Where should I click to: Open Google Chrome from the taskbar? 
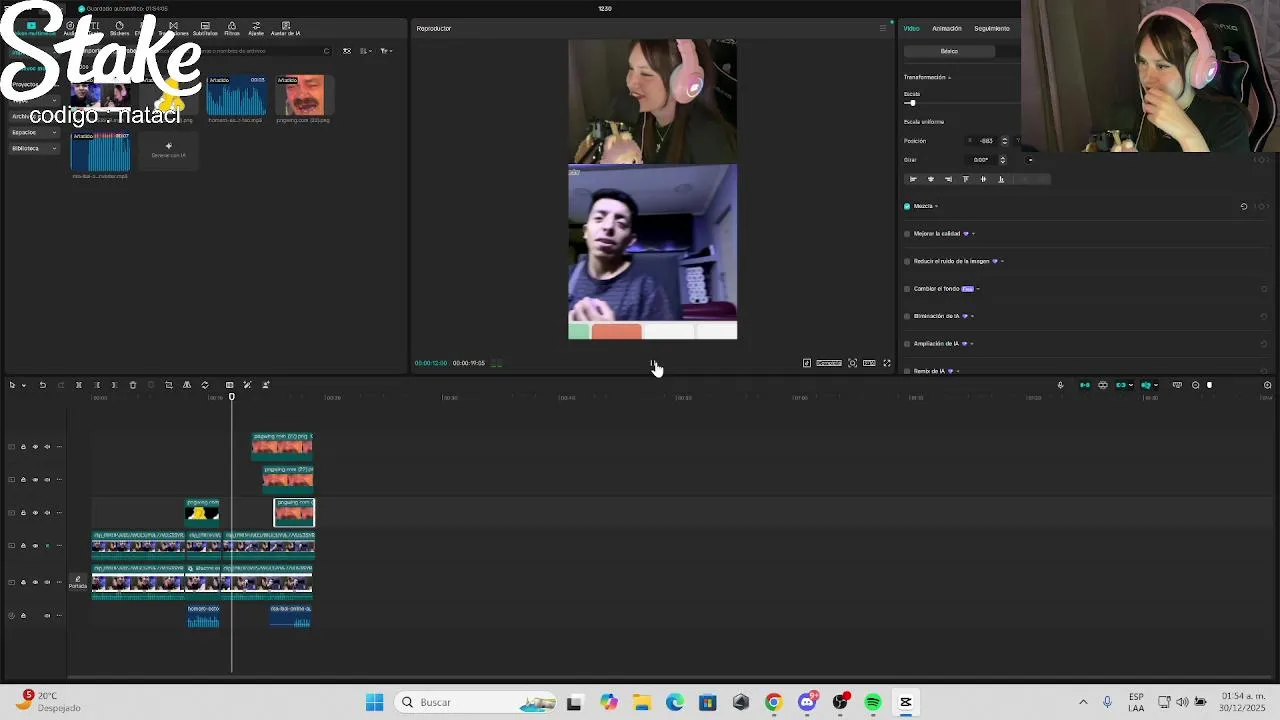click(774, 702)
